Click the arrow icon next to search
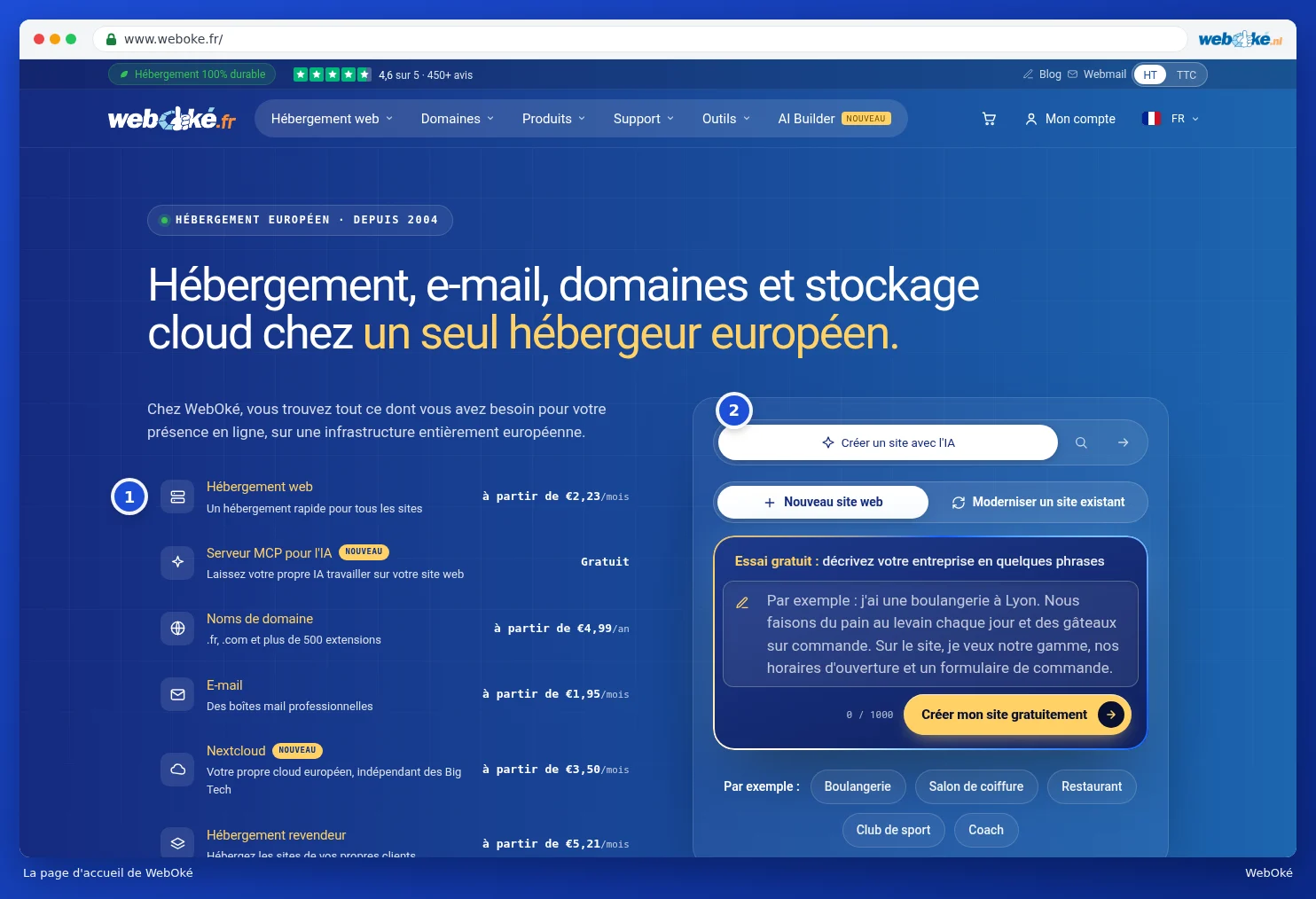 1123,442
